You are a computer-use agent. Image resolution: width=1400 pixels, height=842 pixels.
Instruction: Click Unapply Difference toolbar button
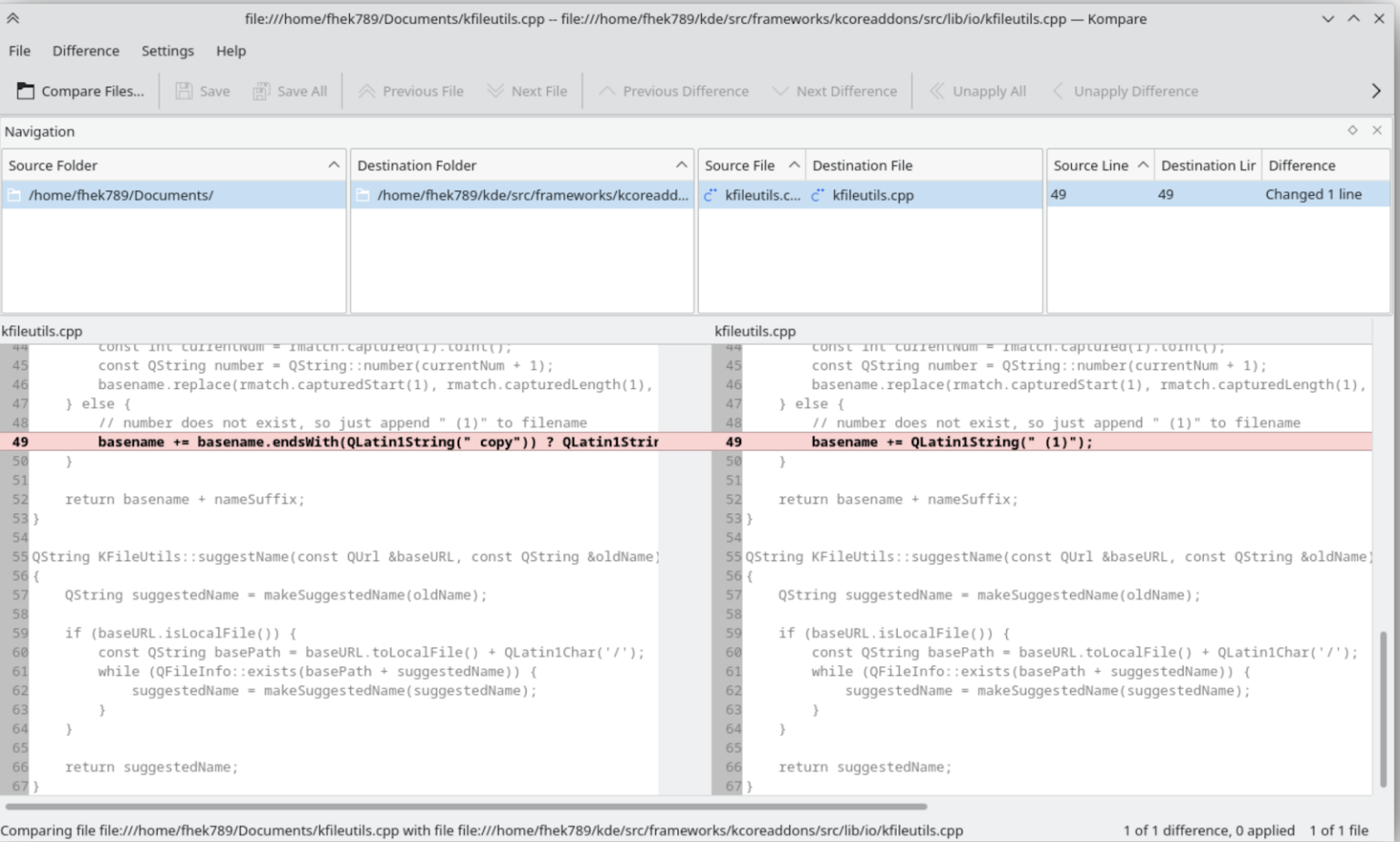[x=1125, y=91]
